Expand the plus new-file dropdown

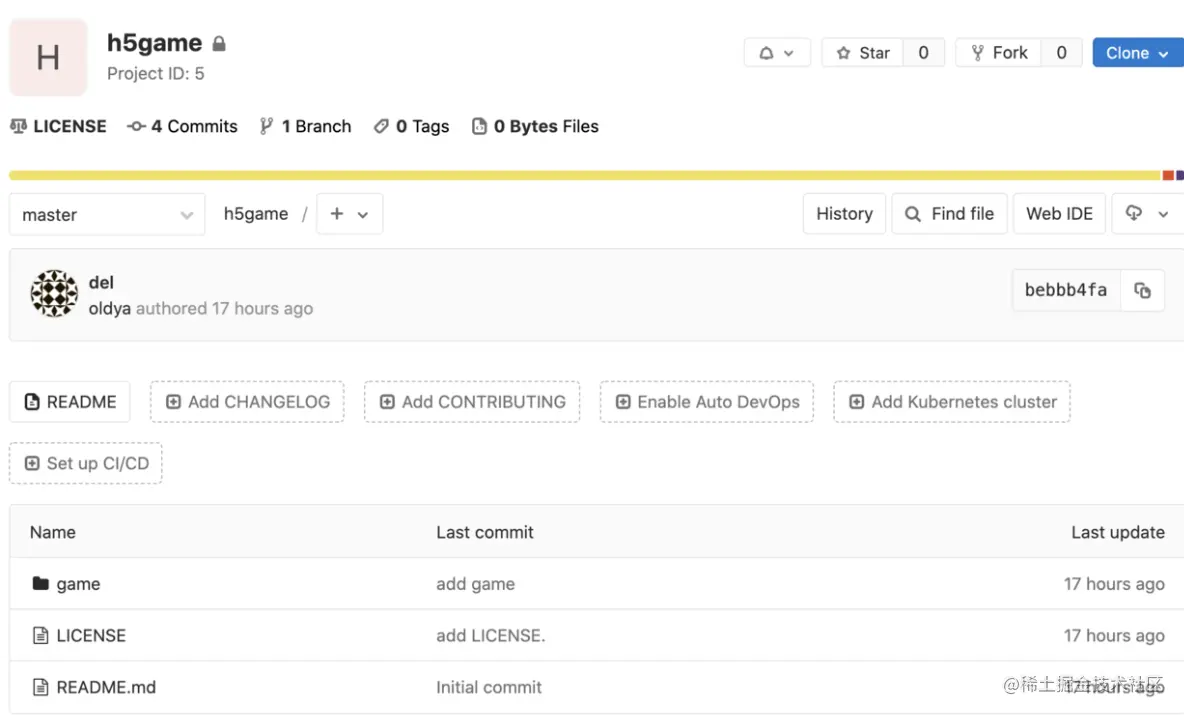pyautogui.click(x=349, y=214)
